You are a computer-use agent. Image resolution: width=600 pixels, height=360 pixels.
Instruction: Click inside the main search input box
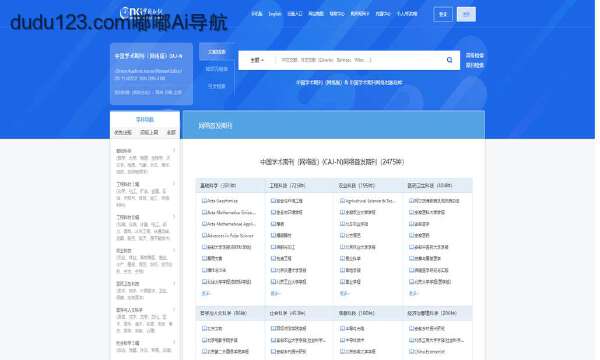point(360,60)
